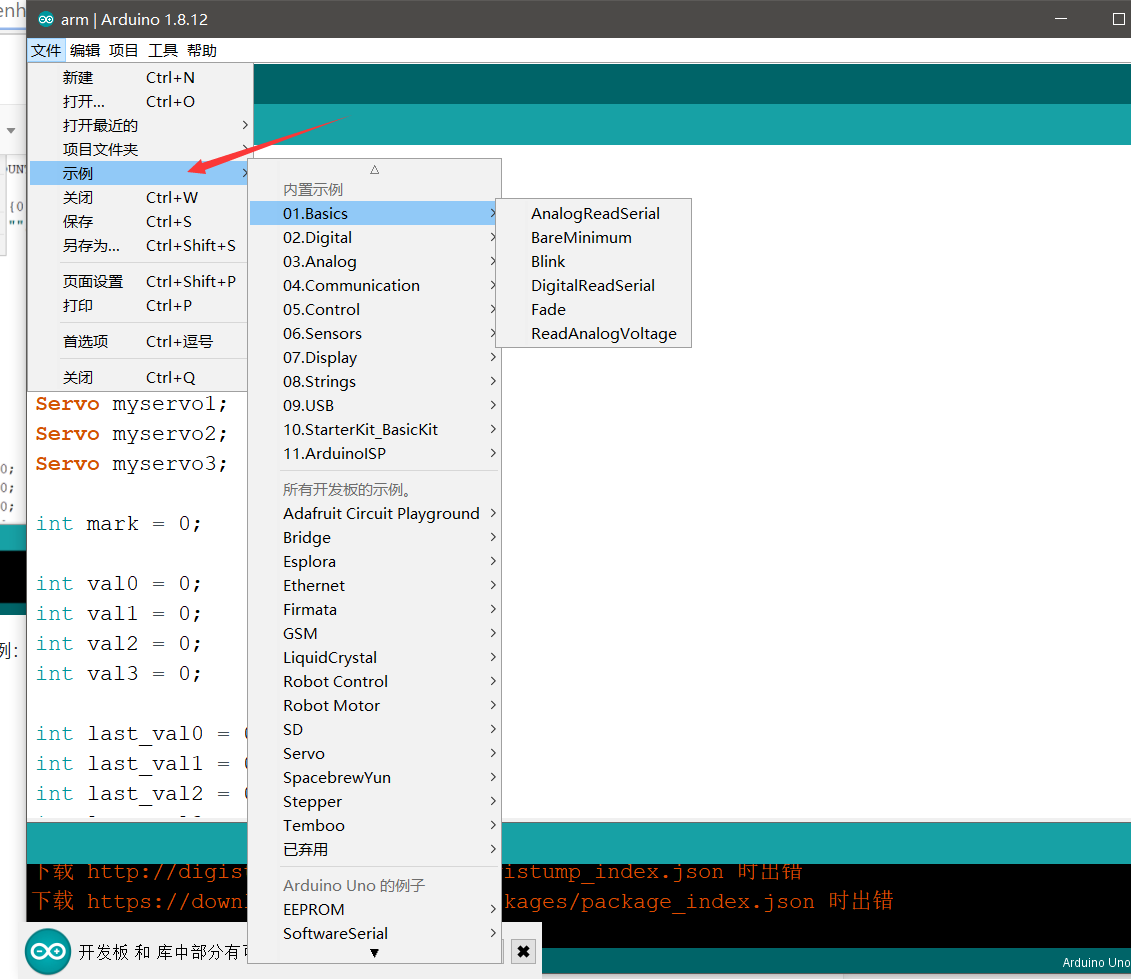Maximize the Arduino window

pyautogui.click(x=1118, y=19)
